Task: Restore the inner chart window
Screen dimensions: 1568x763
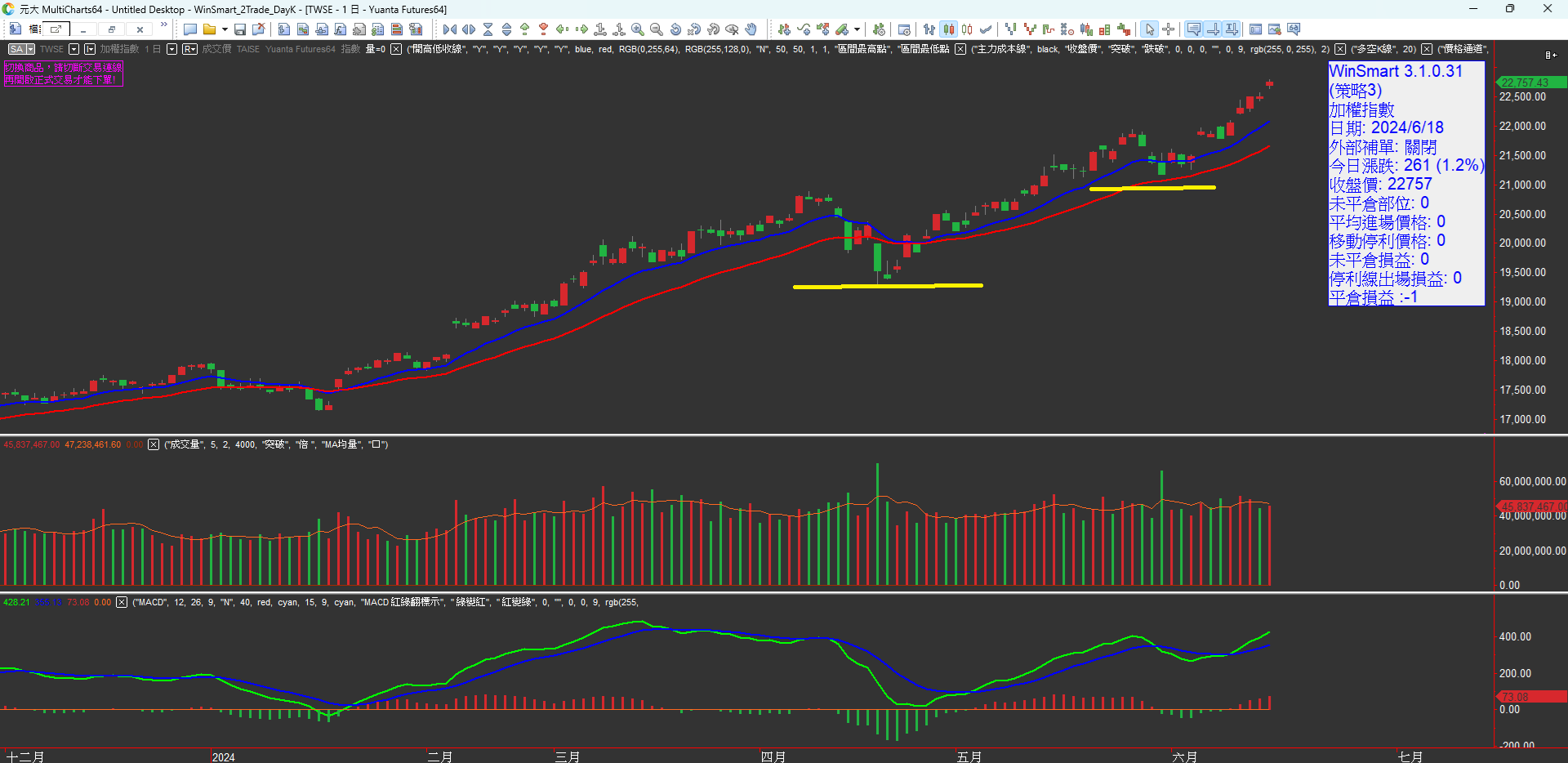Action: point(111,29)
